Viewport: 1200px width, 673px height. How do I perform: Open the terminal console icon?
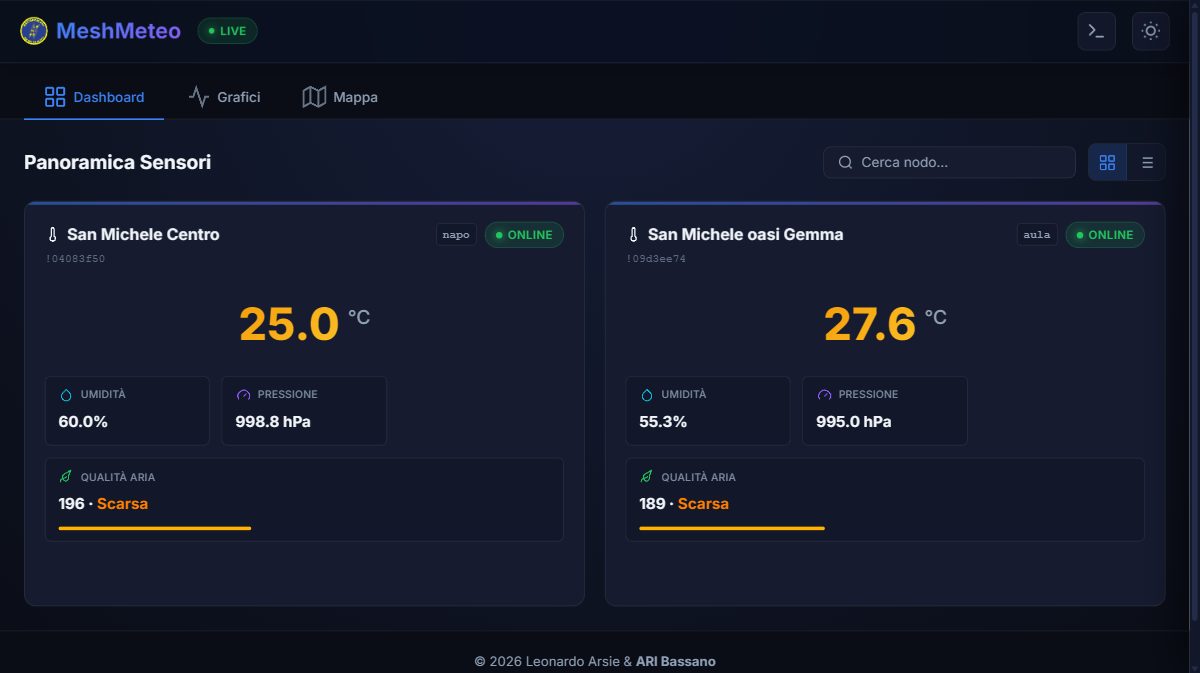click(x=1096, y=31)
